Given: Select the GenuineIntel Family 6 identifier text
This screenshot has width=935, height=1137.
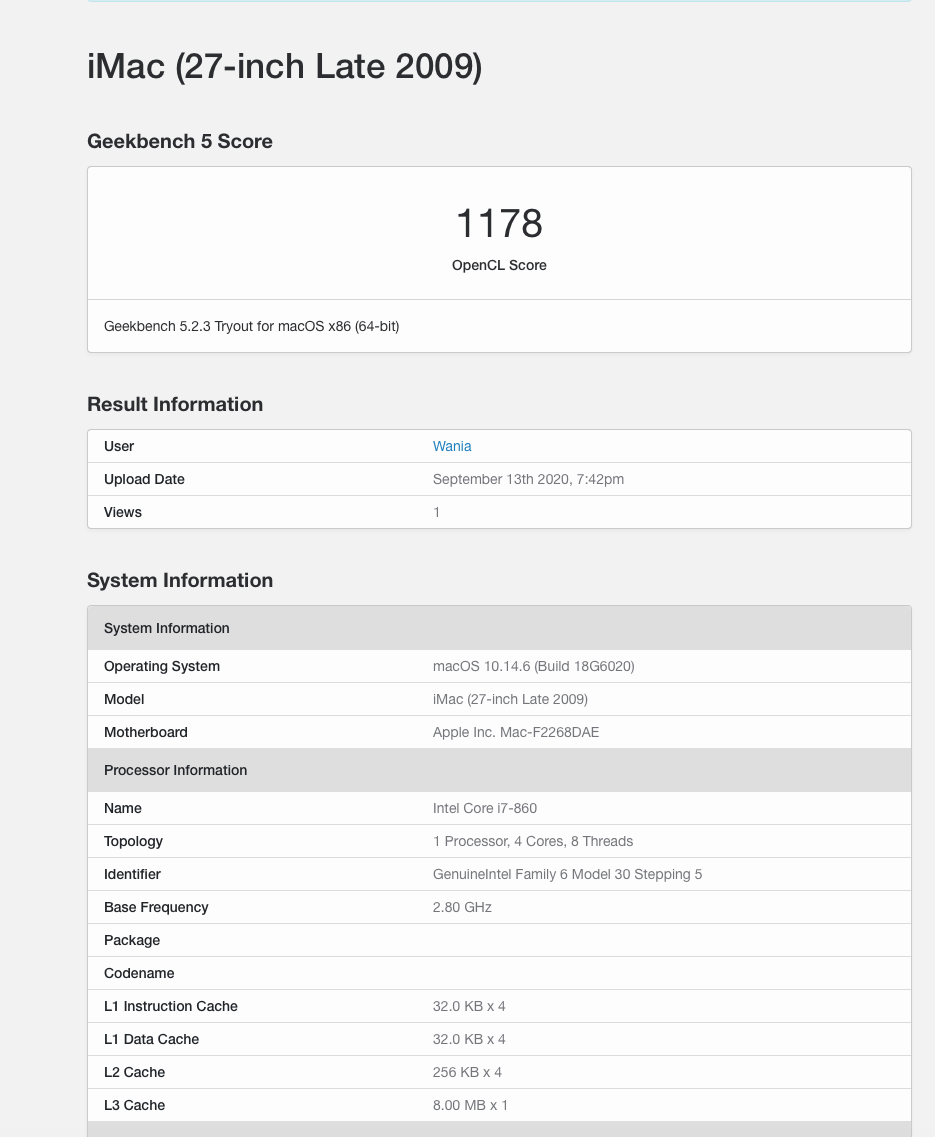Looking at the screenshot, I should tap(567, 875).
